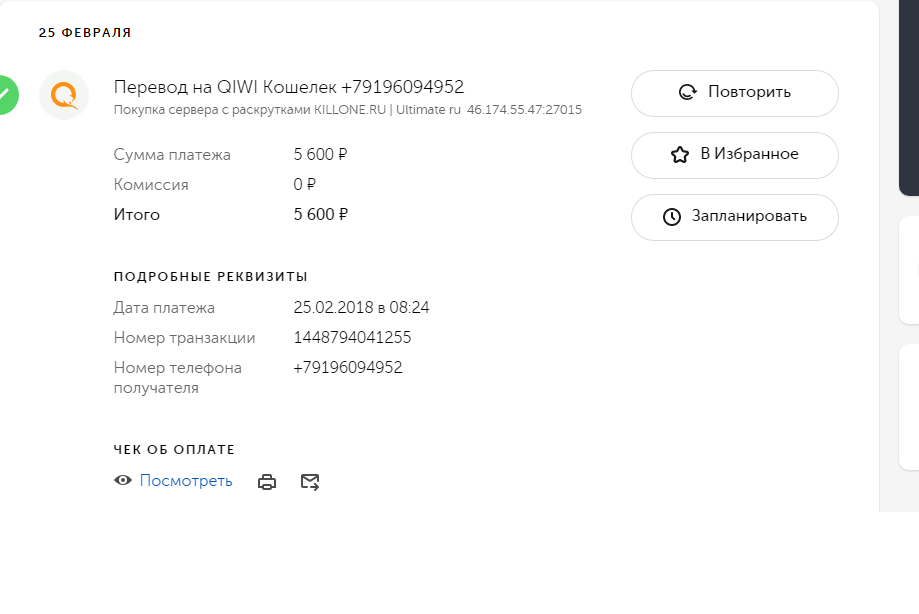Click the Номер телефона получателя label

(178, 378)
